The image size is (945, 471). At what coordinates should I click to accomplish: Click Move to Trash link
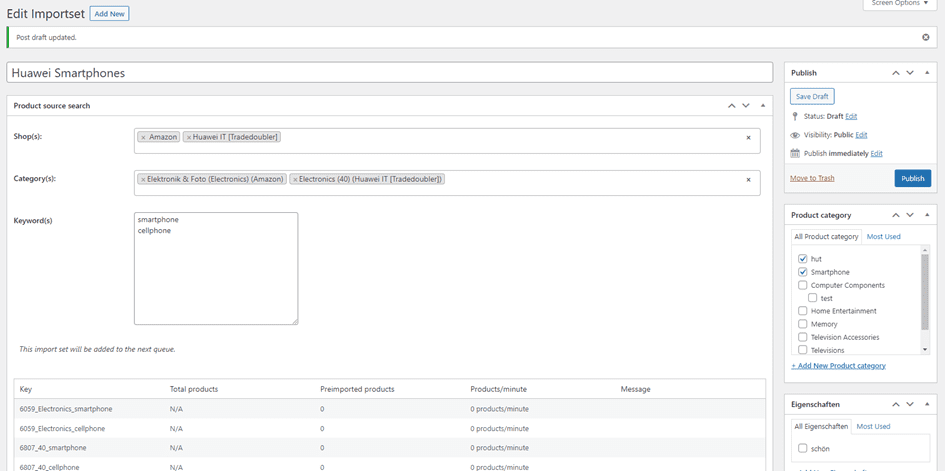tap(812, 178)
